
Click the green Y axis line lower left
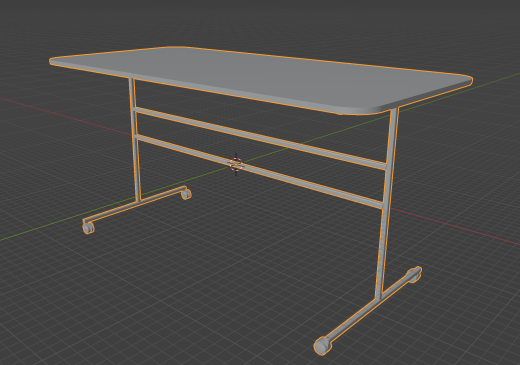tap(41, 230)
